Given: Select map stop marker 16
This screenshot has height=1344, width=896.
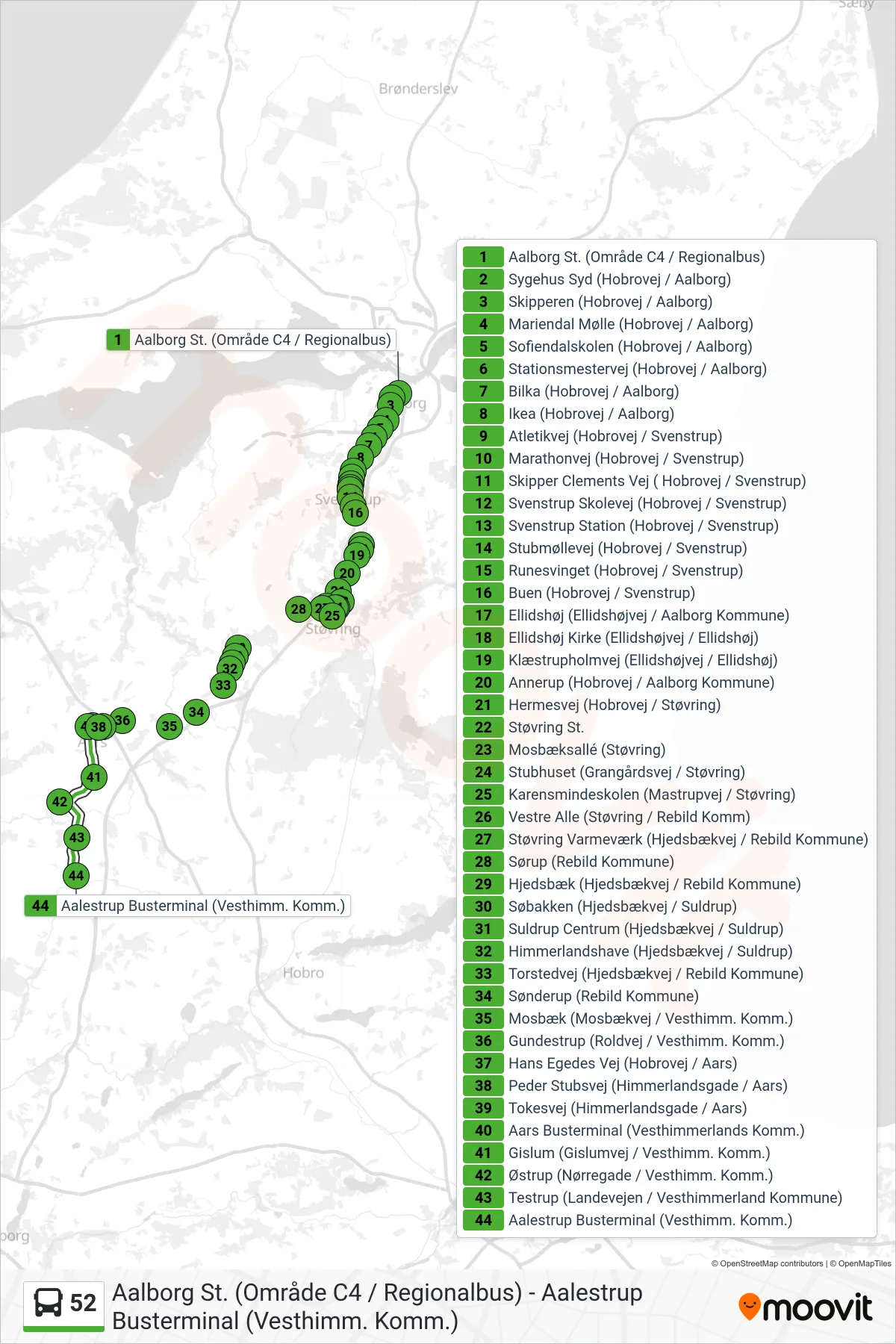Looking at the screenshot, I should point(355,512).
